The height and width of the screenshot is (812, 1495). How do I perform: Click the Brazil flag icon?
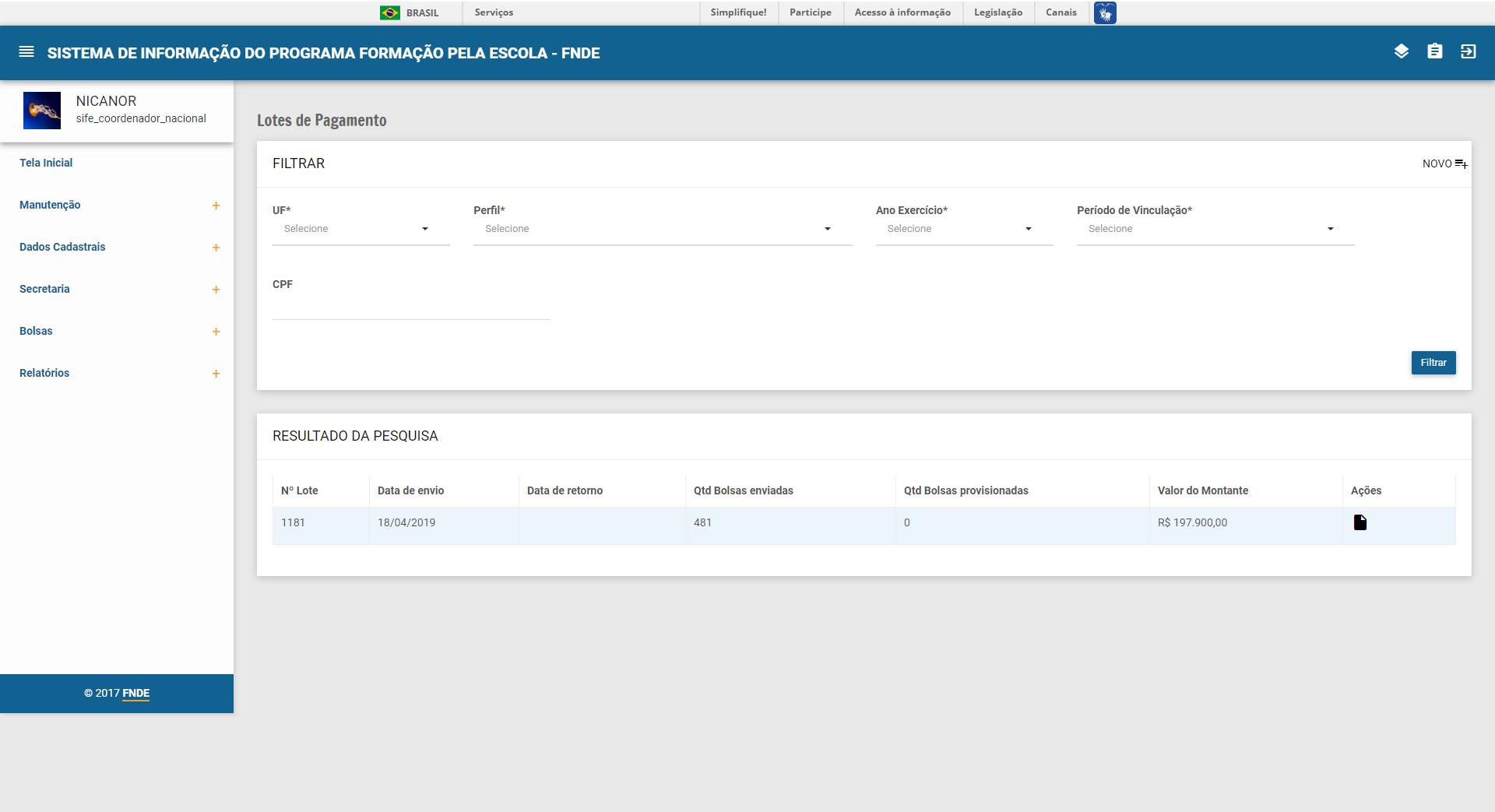(x=389, y=13)
